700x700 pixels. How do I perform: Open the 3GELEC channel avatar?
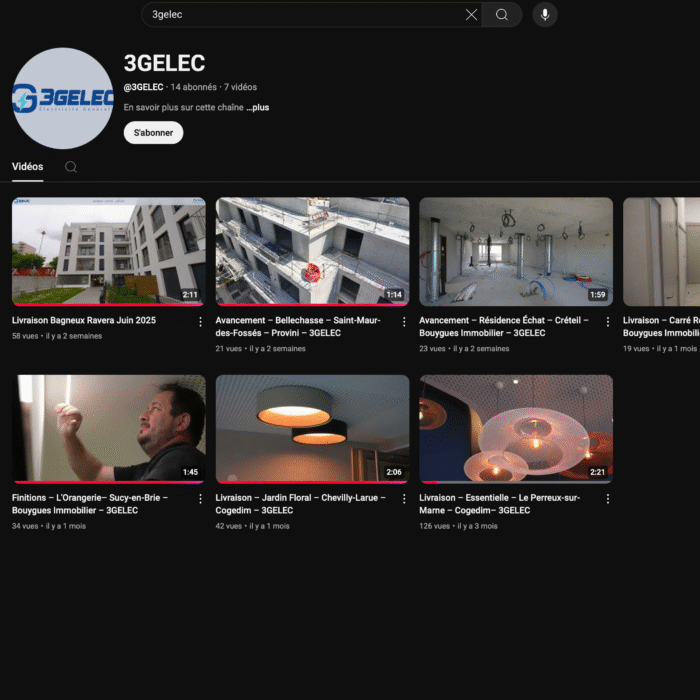(x=62, y=98)
